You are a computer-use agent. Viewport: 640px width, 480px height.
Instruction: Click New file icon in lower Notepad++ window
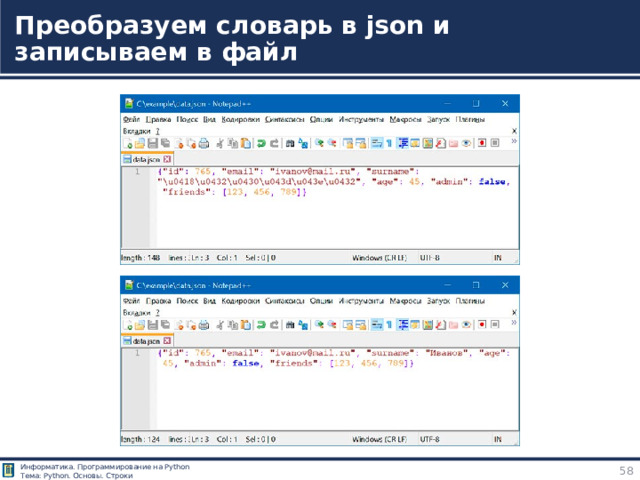(x=127, y=325)
